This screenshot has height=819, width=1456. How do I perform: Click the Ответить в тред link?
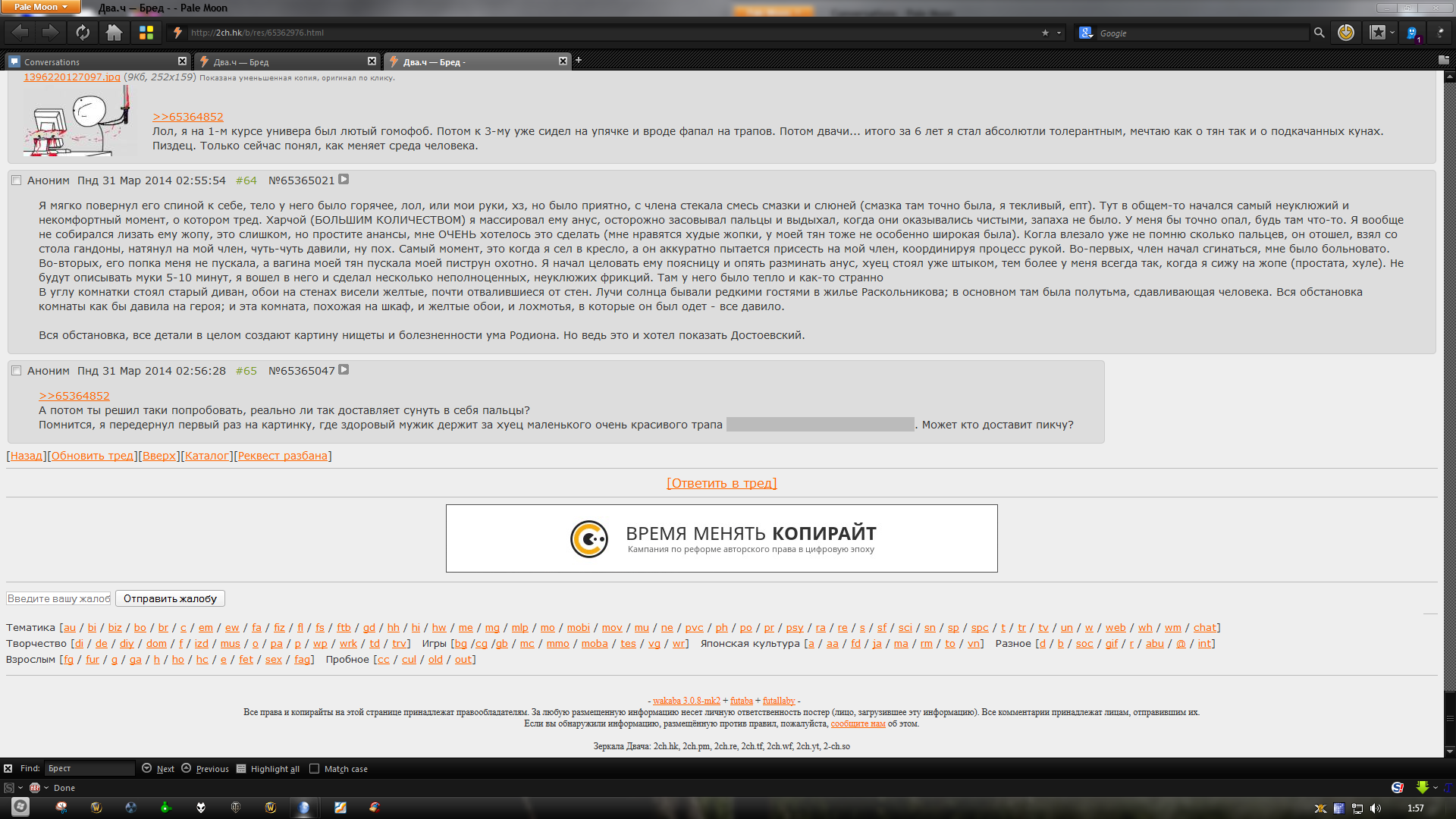tap(721, 483)
